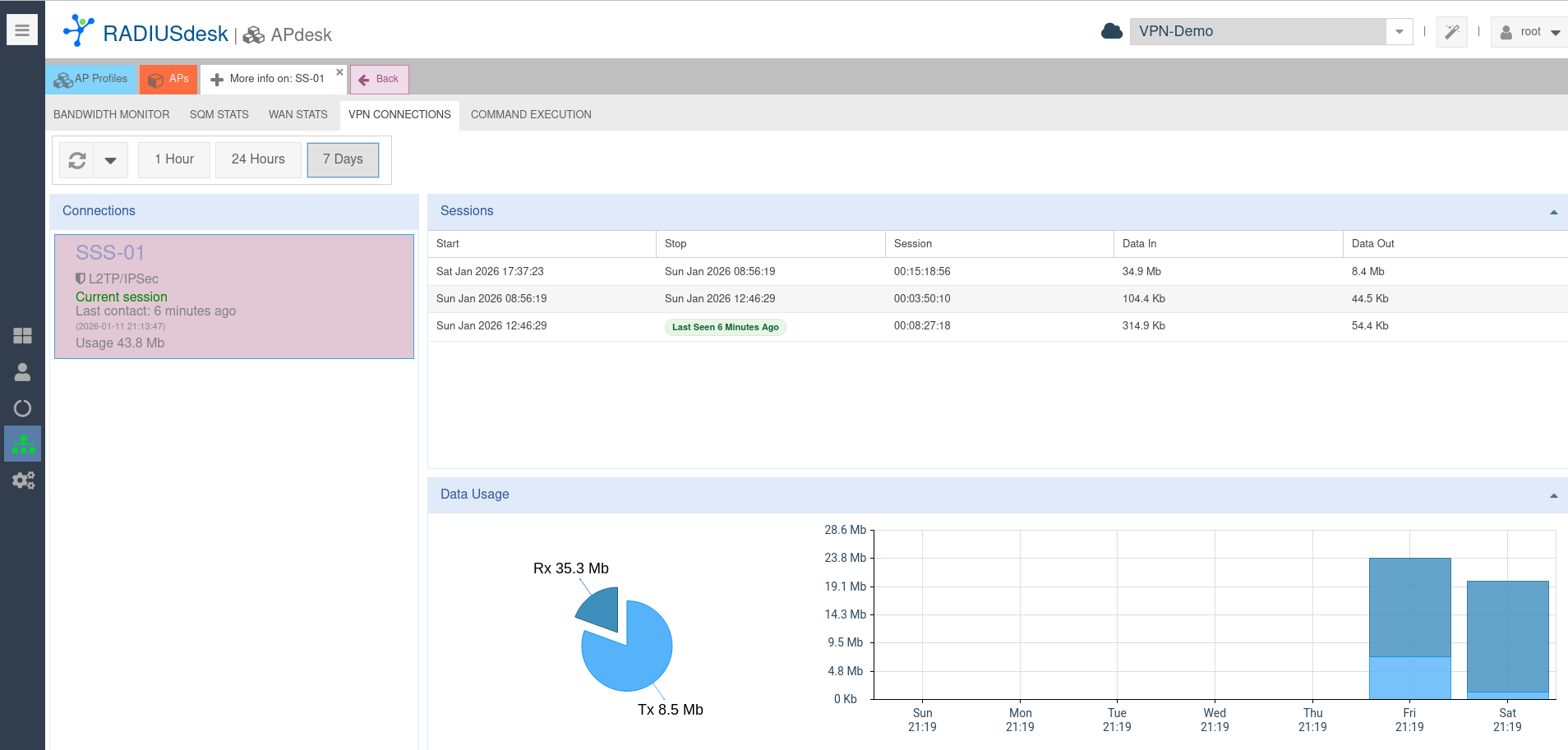The image size is (1568, 750).
Task: Toggle the 7 Days time range
Action: click(x=343, y=159)
